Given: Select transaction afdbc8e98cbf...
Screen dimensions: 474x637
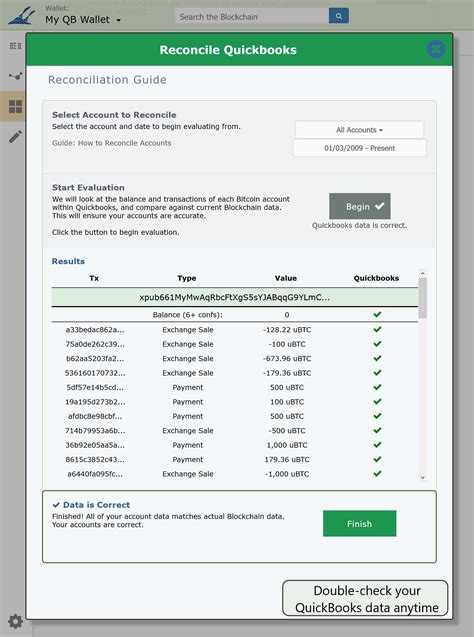Looking at the screenshot, I should tap(95, 416).
